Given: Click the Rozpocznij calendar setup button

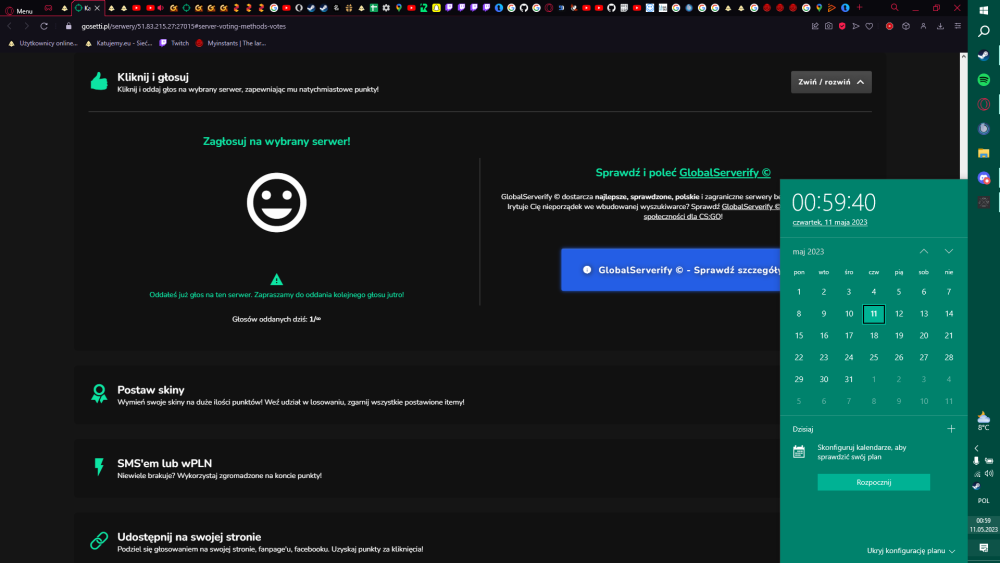Looking at the screenshot, I should (x=874, y=482).
